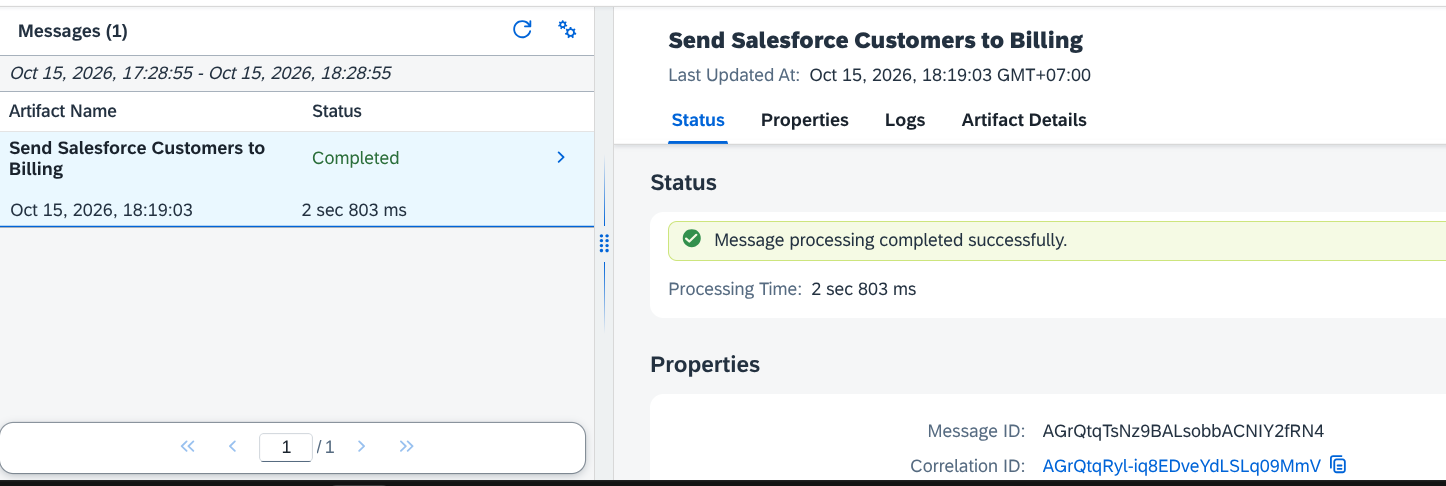Open the Artifact Details tab

pyautogui.click(x=1024, y=120)
